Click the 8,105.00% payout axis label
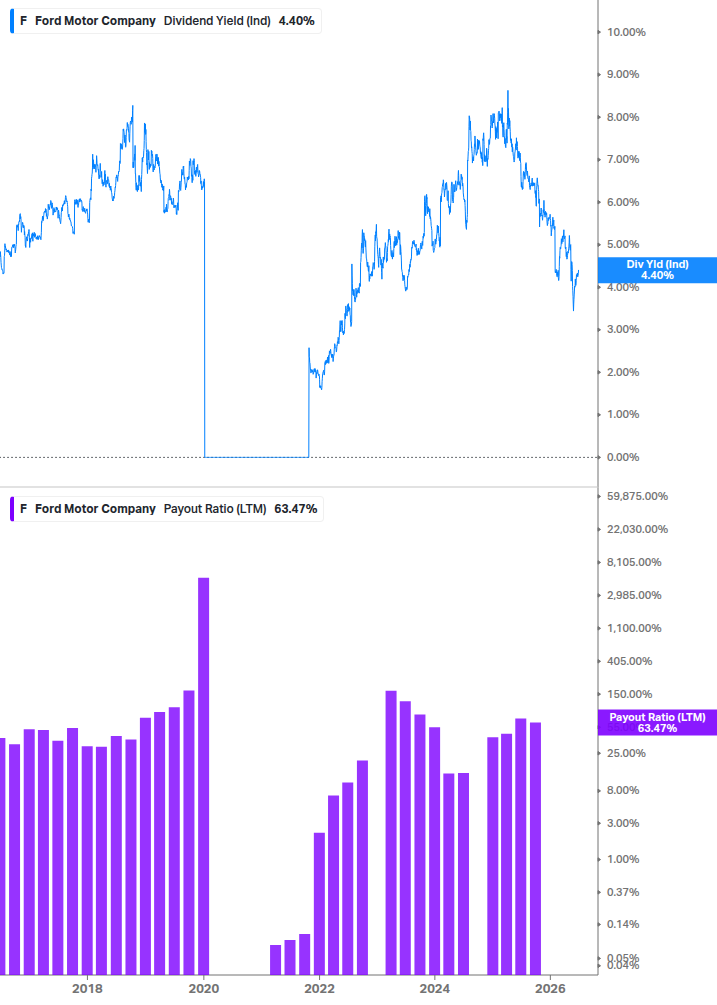The height and width of the screenshot is (1005, 717). pyautogui.click(x=634, y=562)
